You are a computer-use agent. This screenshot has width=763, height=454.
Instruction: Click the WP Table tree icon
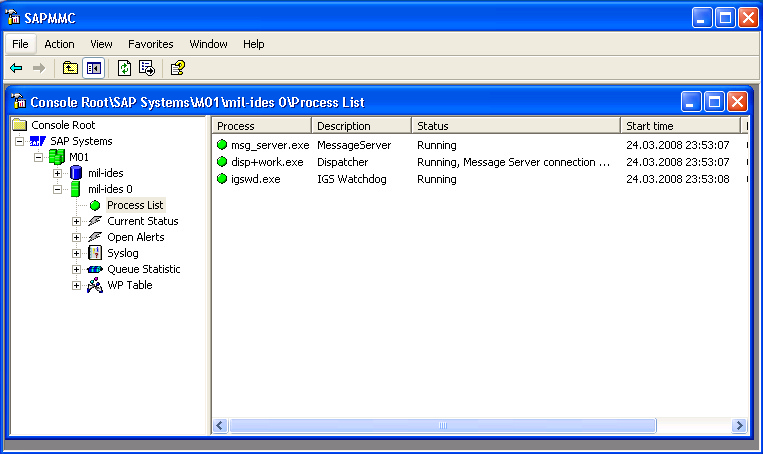click(x=95, y=285)
